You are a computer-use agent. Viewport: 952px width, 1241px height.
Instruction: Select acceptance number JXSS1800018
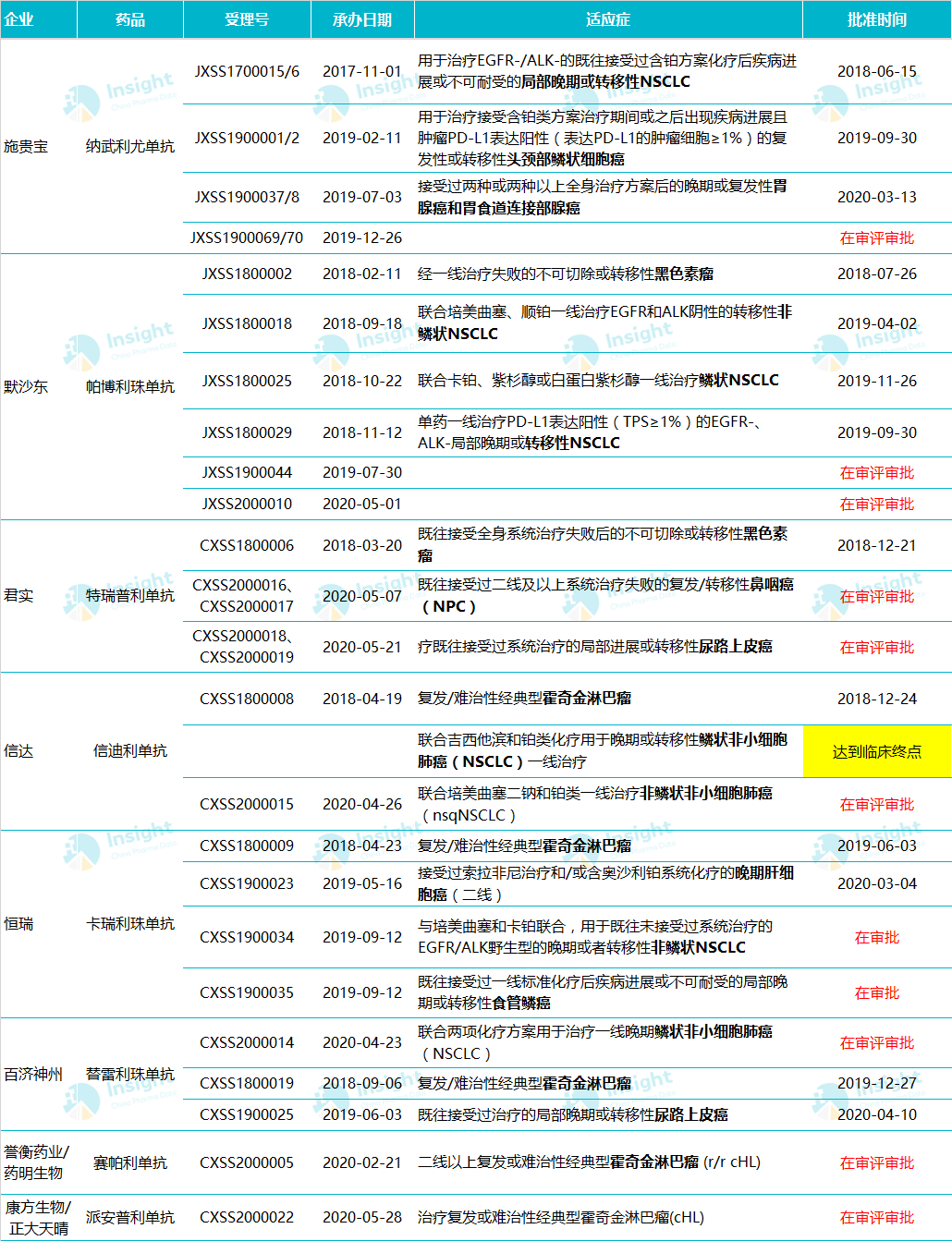[247, 323]
